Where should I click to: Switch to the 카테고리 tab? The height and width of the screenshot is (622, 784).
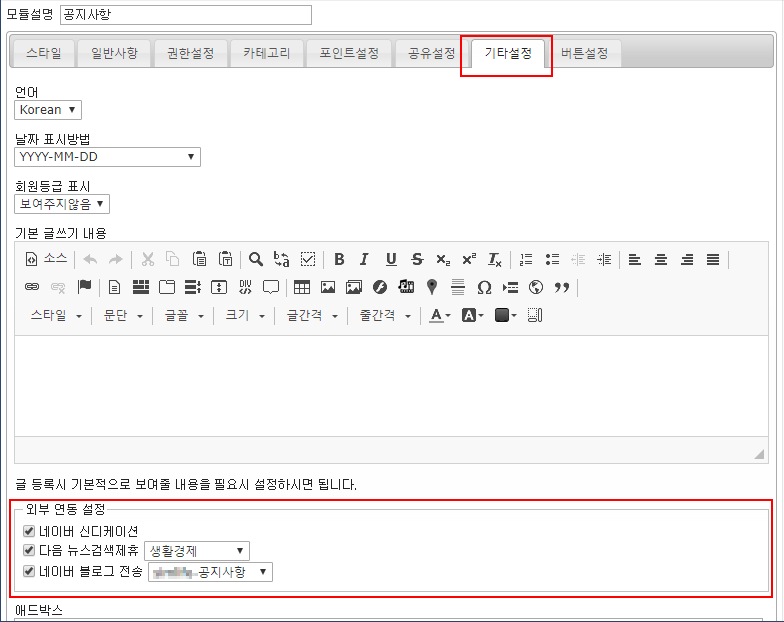(x=267, y=53)
